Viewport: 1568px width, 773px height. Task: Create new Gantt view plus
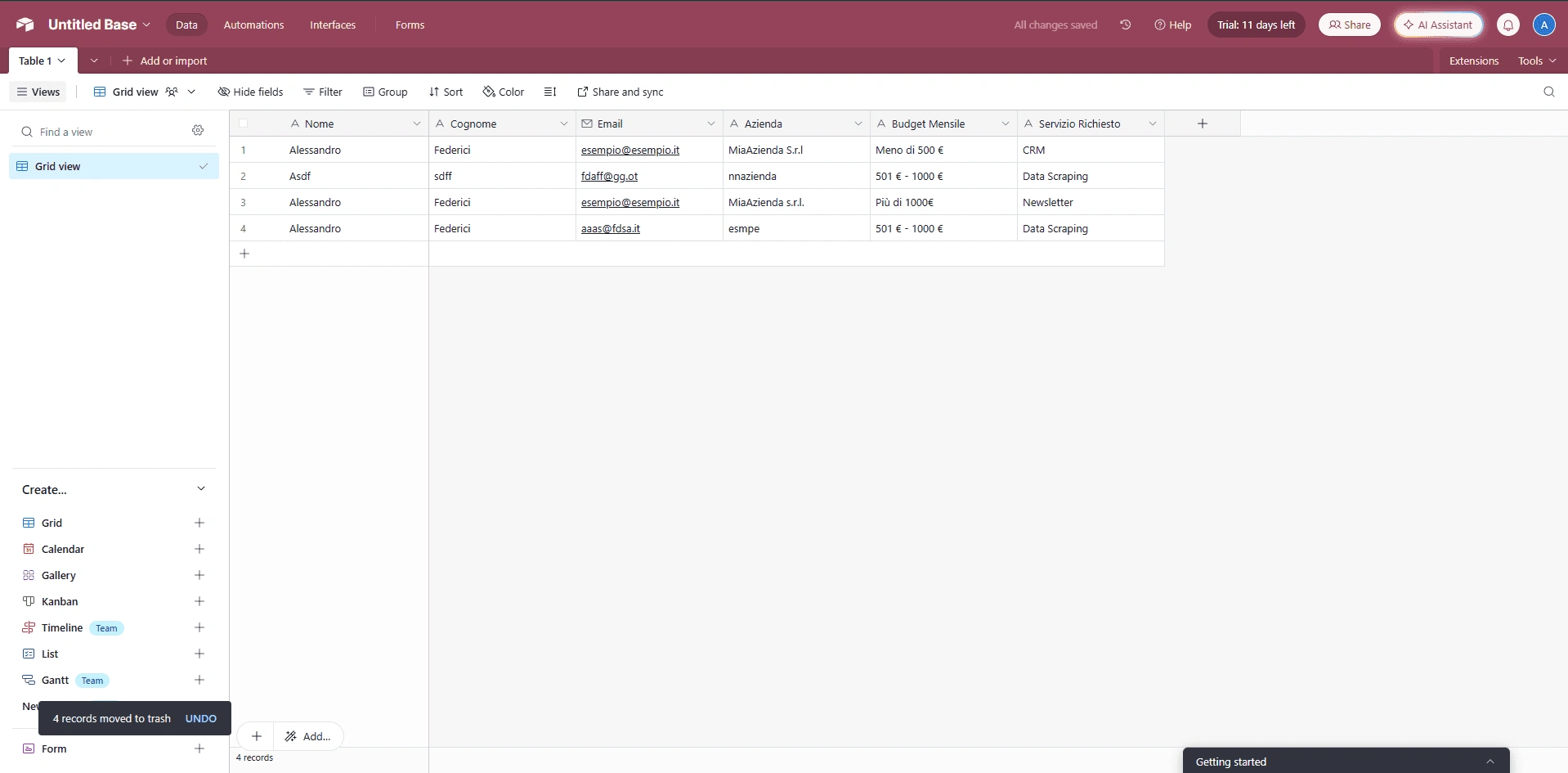199,680
